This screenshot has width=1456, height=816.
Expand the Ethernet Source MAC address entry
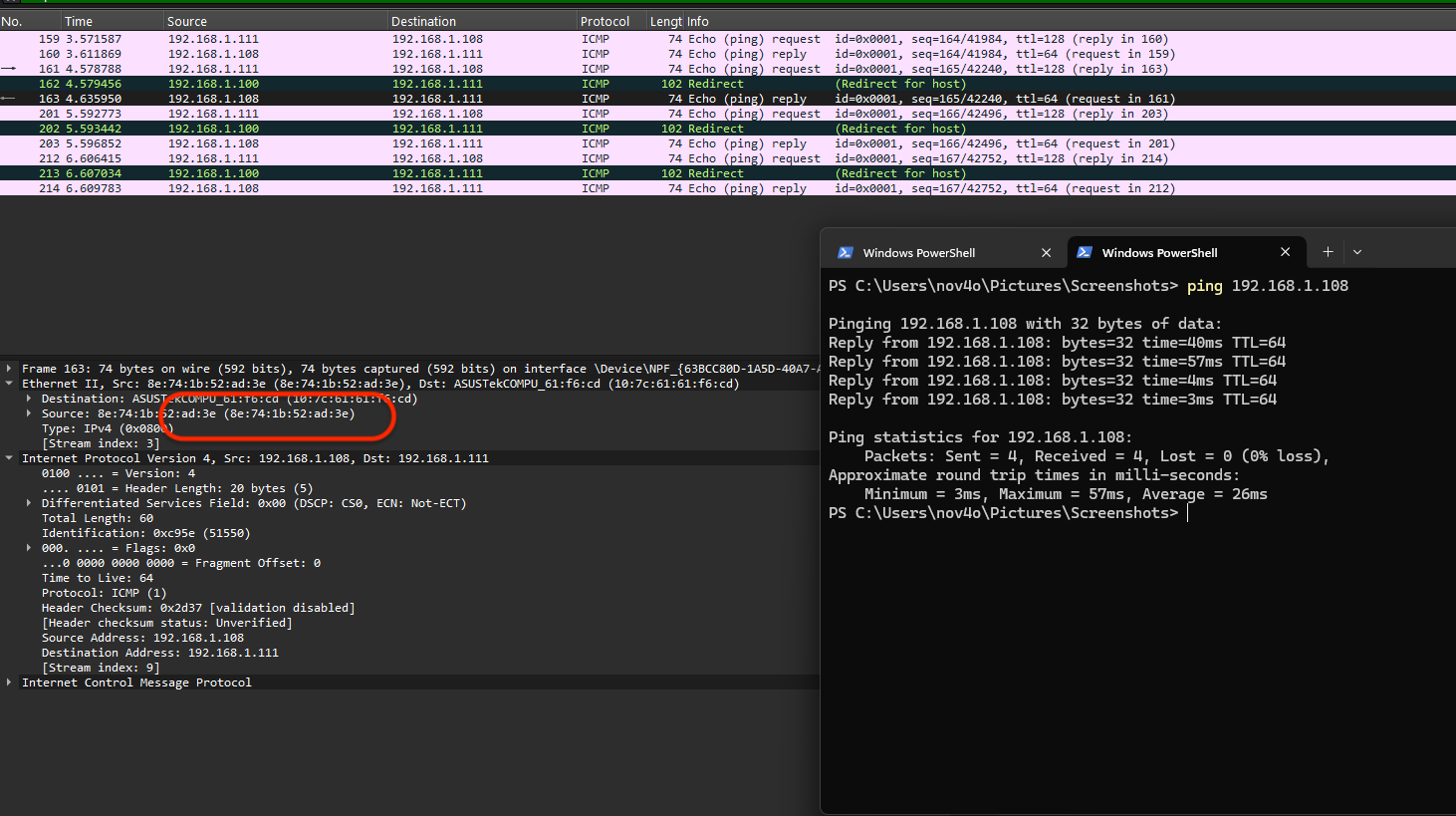(x=29, y=413)
